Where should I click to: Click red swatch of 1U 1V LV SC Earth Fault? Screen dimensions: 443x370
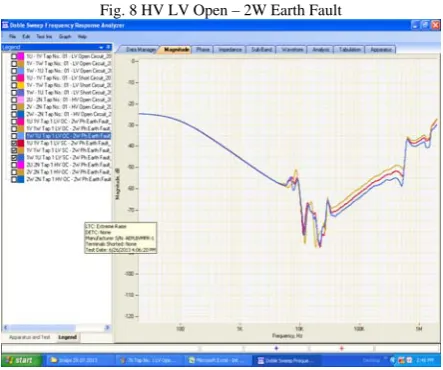coord(21,143)
